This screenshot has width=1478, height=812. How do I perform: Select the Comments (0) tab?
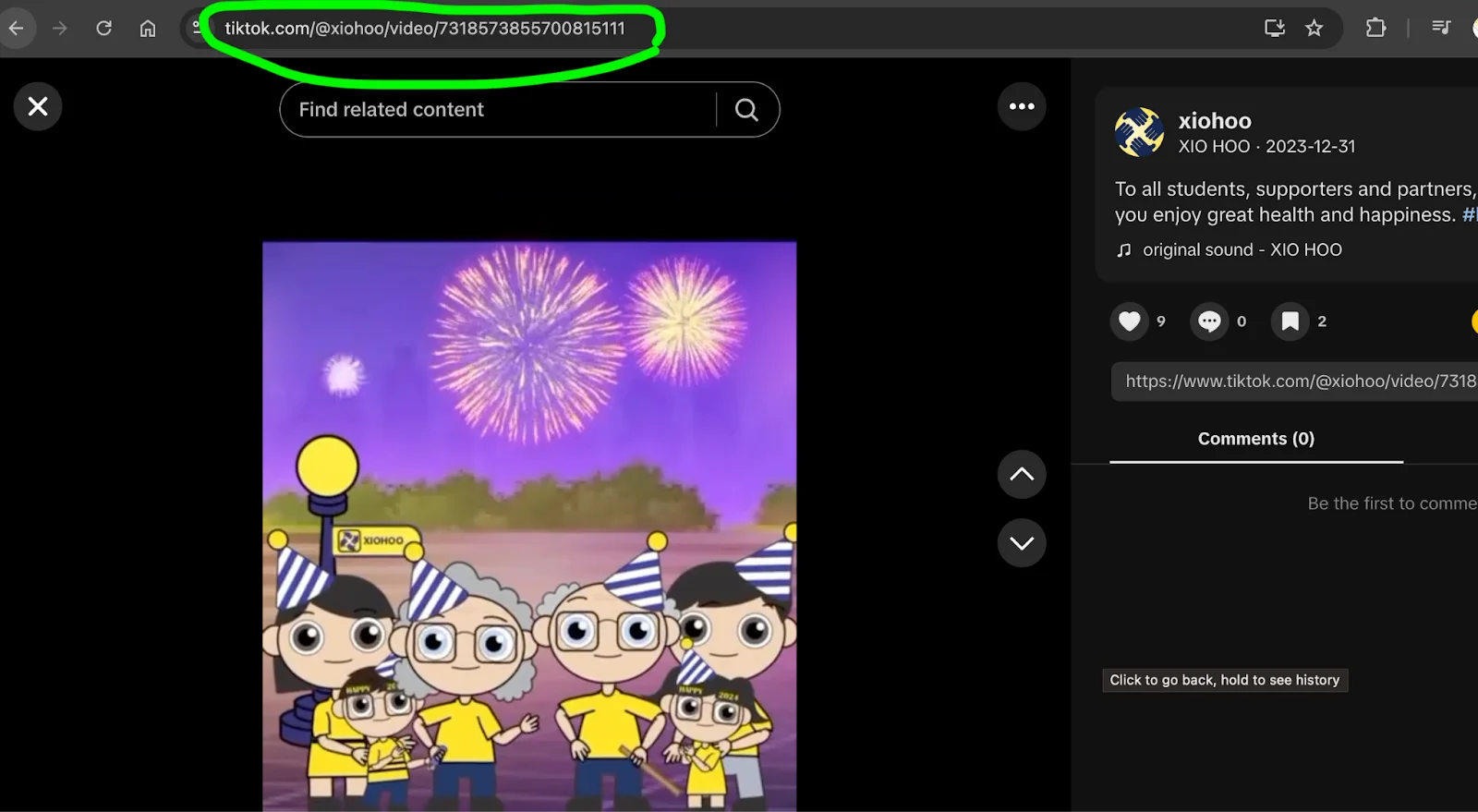pyautogui.click(x=1255, y=439)
